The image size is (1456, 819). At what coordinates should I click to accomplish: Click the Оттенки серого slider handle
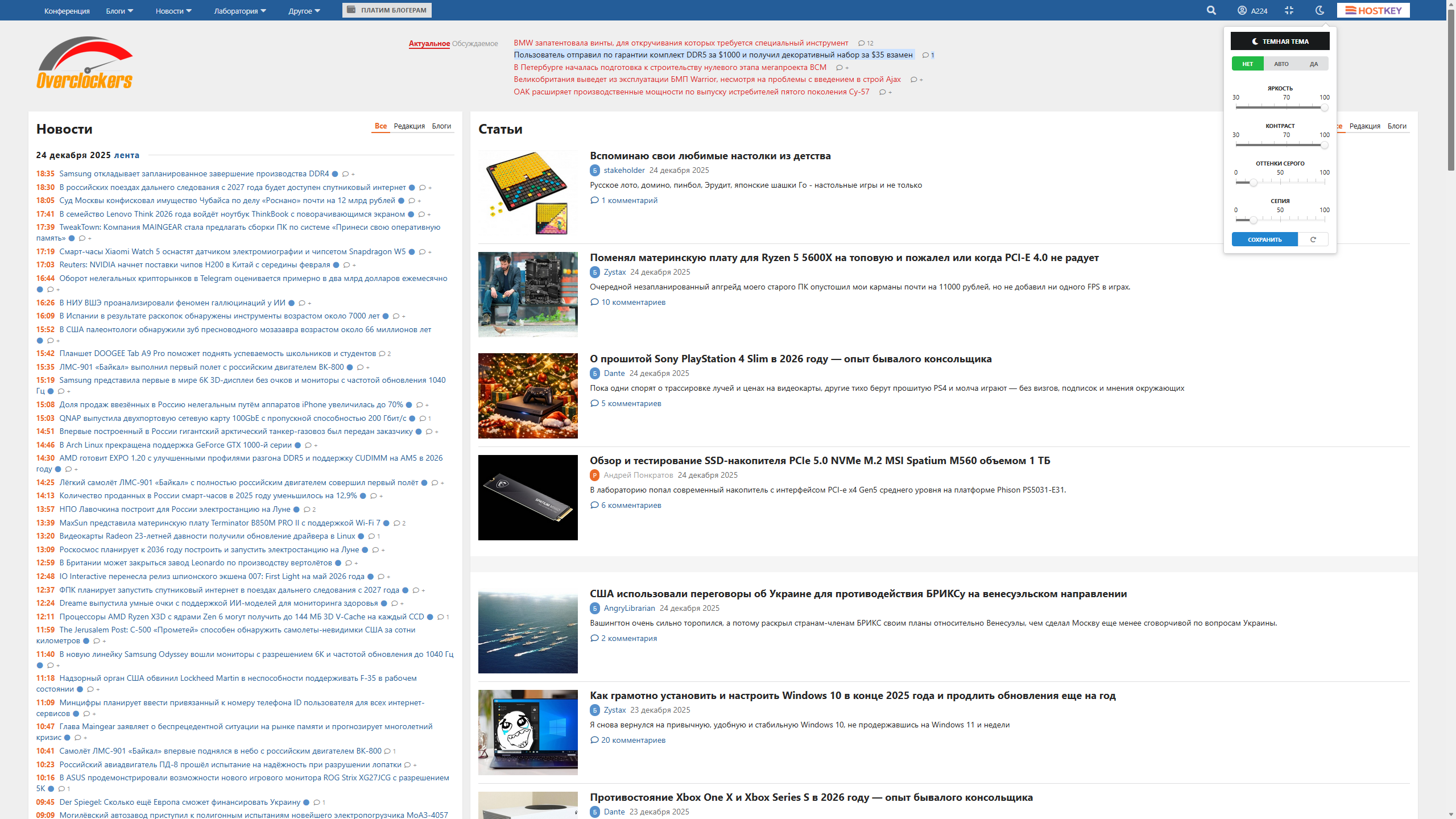coord(1253,183)
